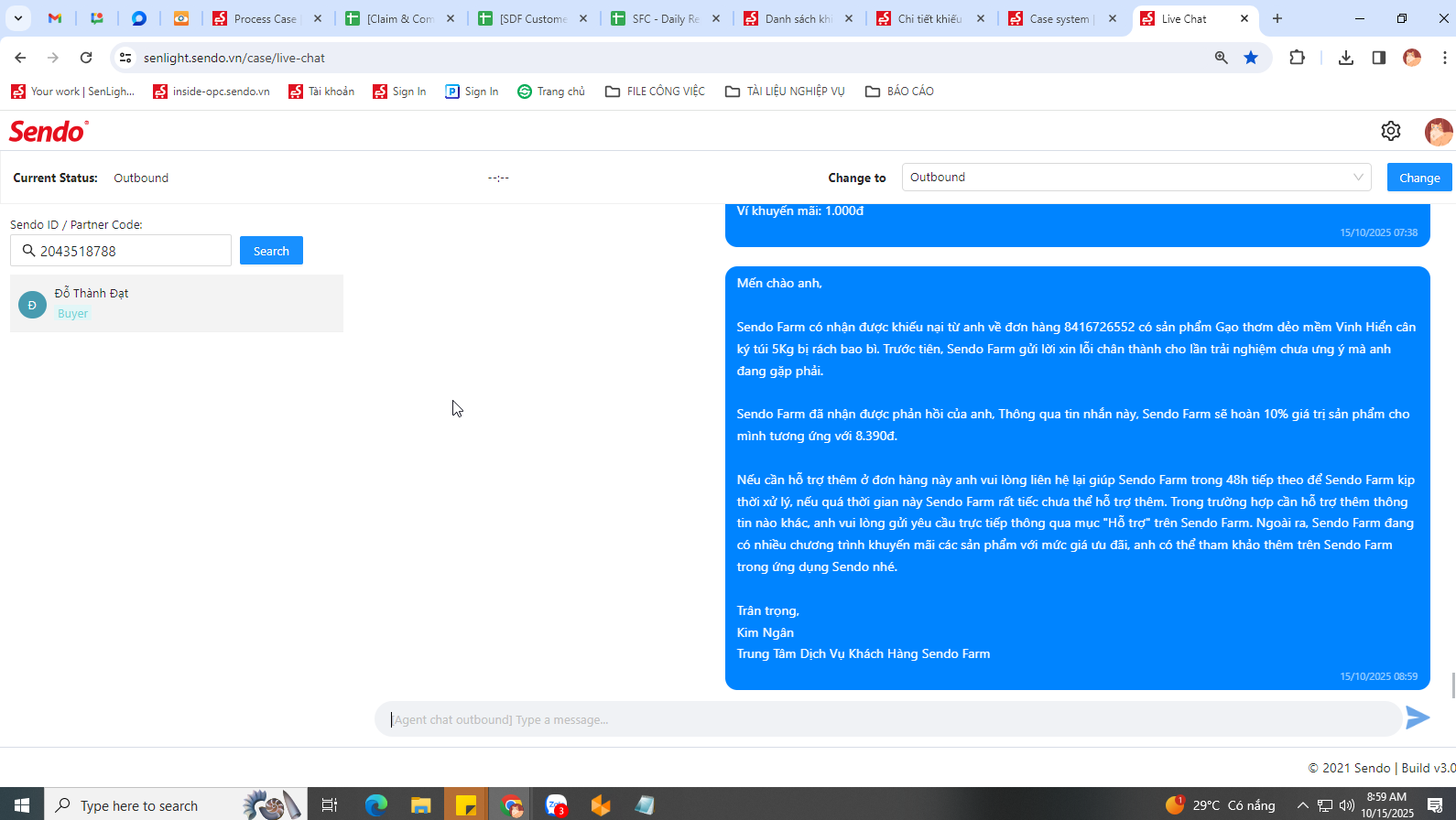Open the settings gear in Sendo header
This screenshot has height=820, width=1456.
[x=1391, y=131]
